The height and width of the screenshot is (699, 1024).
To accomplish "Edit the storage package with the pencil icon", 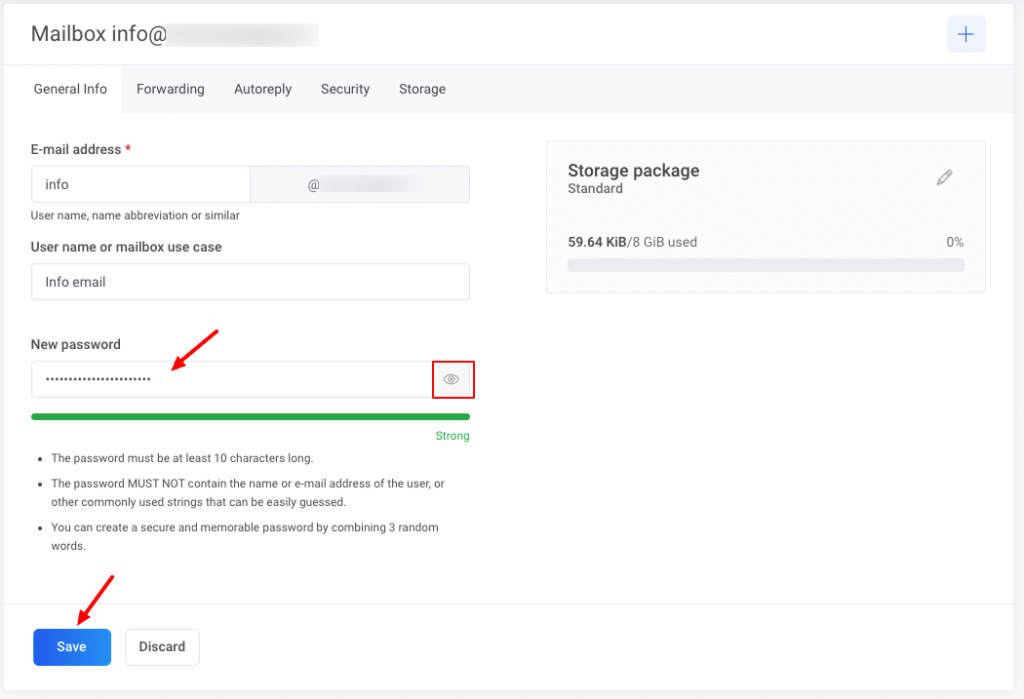I will tap(944, 178).
